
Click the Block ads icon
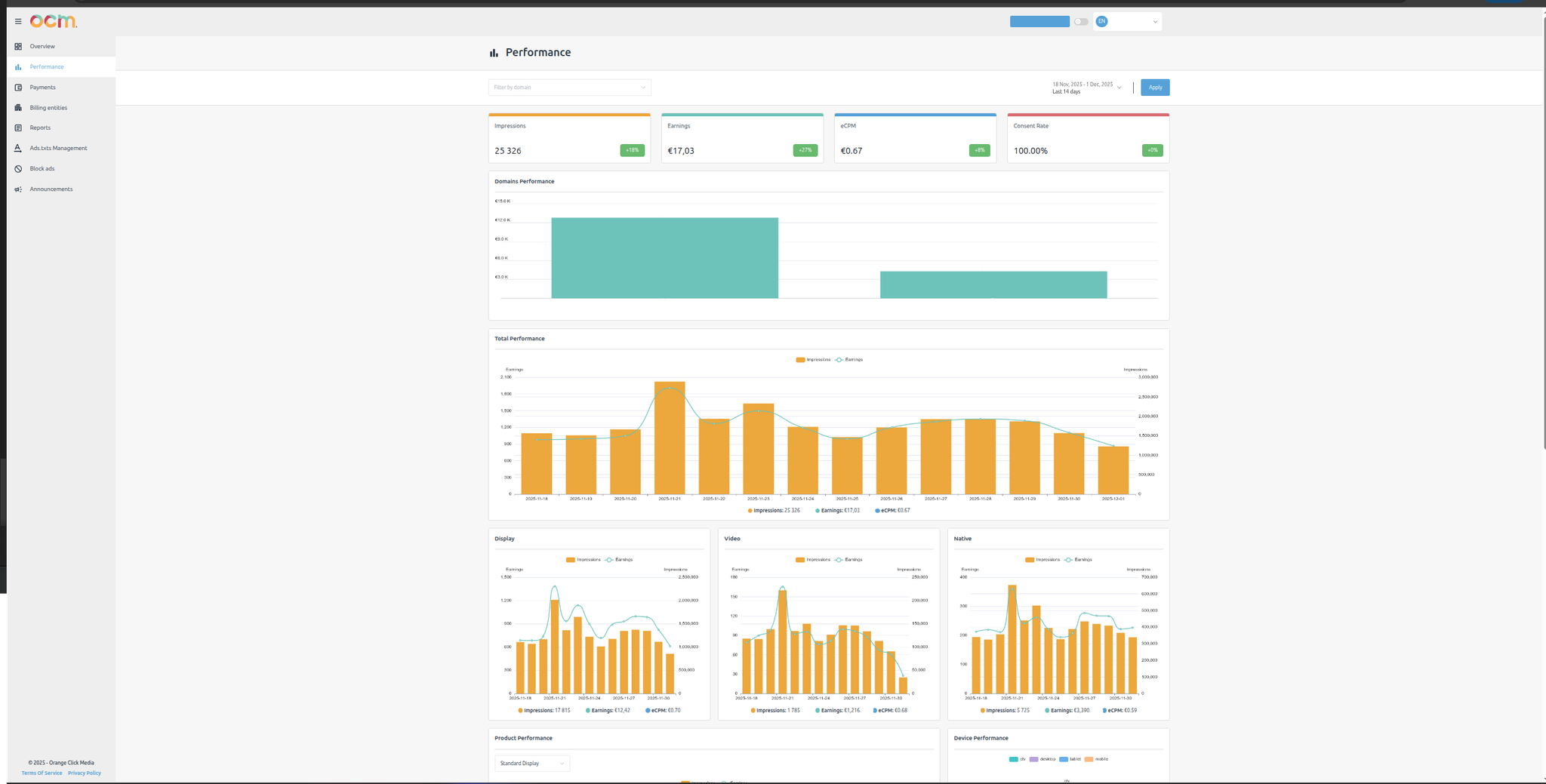pyautogui.click(x=17, y=168)
